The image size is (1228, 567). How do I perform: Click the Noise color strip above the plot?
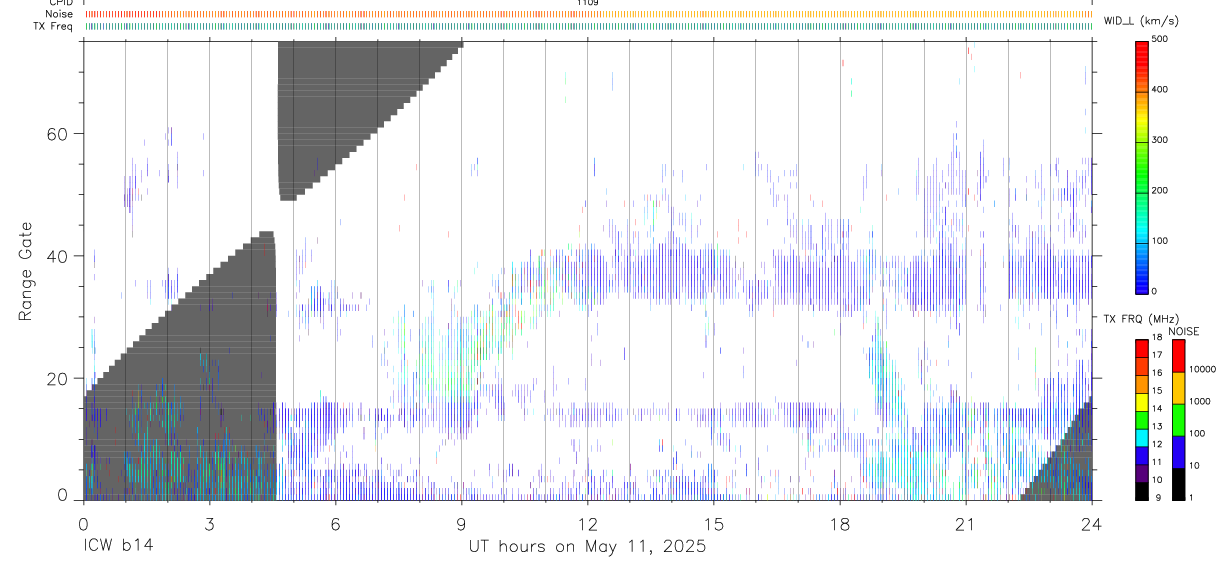click(587, 15)
